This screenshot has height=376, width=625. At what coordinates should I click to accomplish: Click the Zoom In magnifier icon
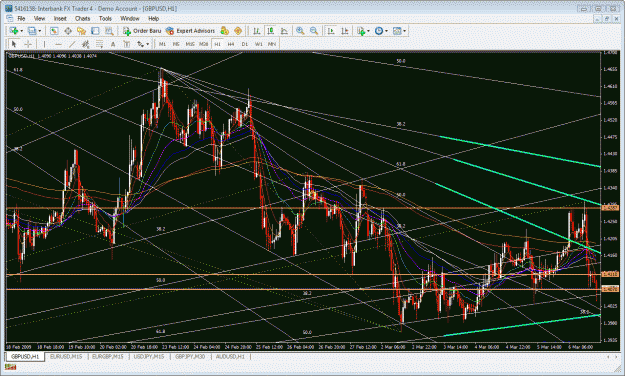click(x=300, y=31)
